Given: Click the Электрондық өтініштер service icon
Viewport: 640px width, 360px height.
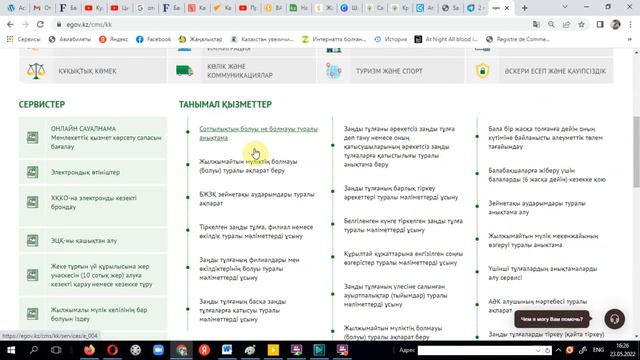Looking at the screenshot, I should click(x=33, y=172).
